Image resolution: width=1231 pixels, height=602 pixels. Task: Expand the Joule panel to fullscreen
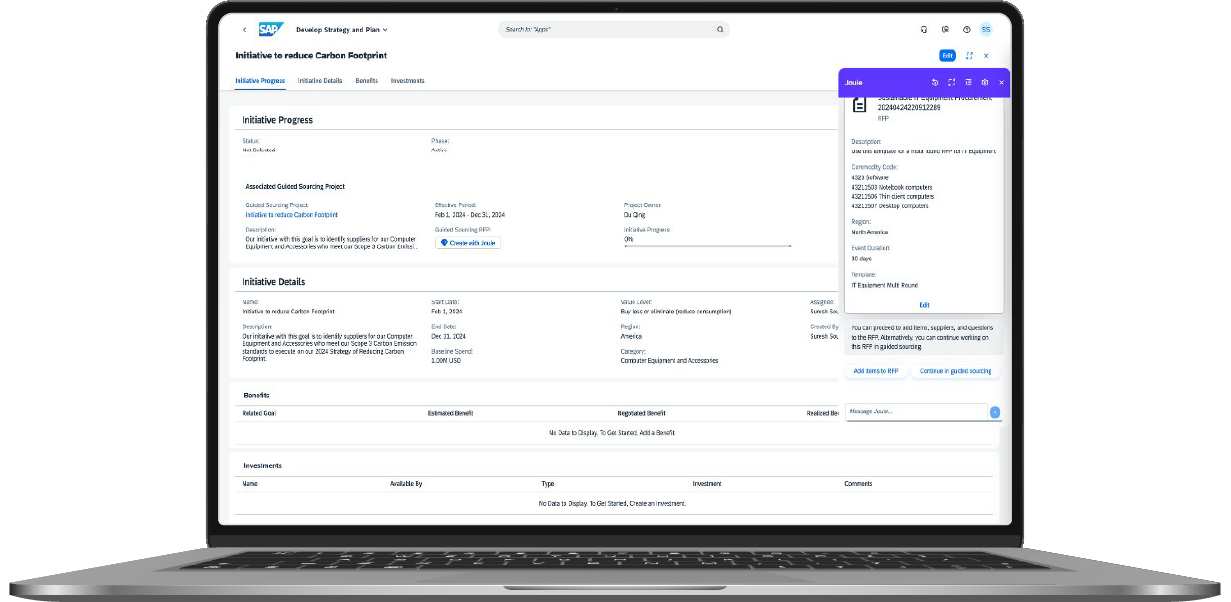point(951,82)
